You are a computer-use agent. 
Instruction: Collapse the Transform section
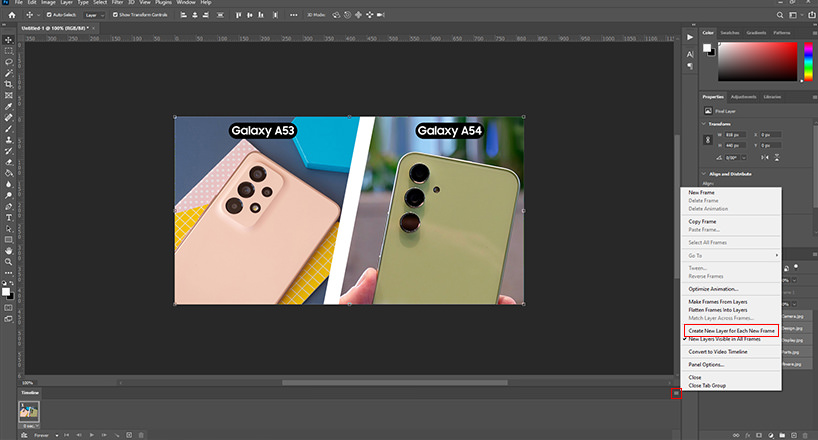click(704, 124)
